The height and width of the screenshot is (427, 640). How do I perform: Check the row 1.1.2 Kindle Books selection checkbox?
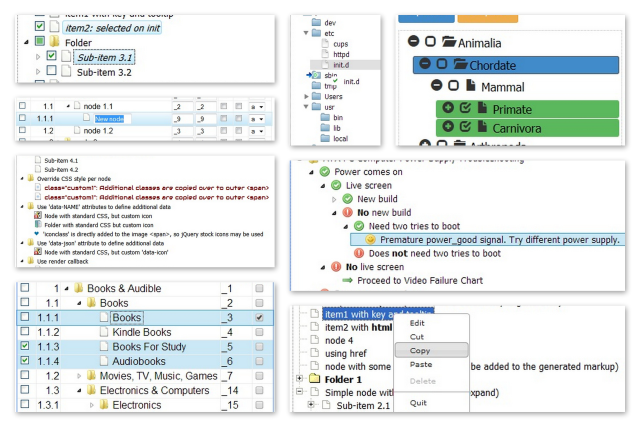25,331
